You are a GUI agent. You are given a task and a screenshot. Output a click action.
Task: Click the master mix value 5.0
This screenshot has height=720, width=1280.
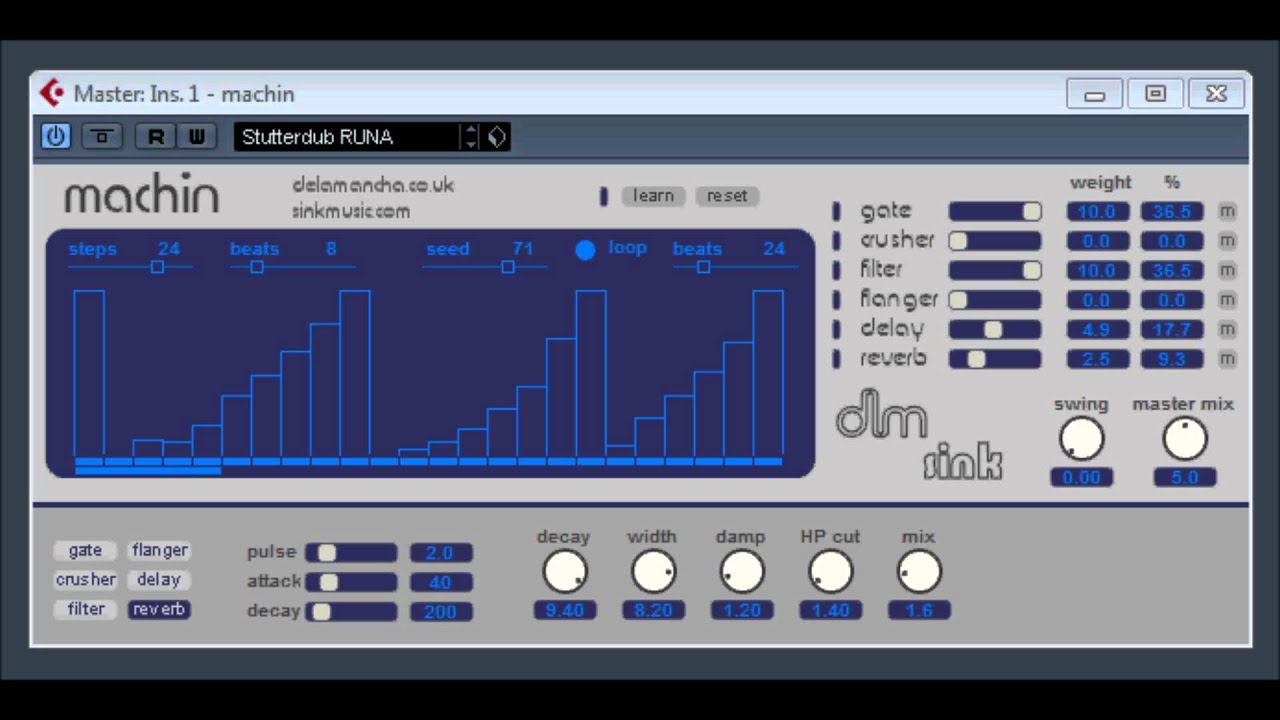1185,478
